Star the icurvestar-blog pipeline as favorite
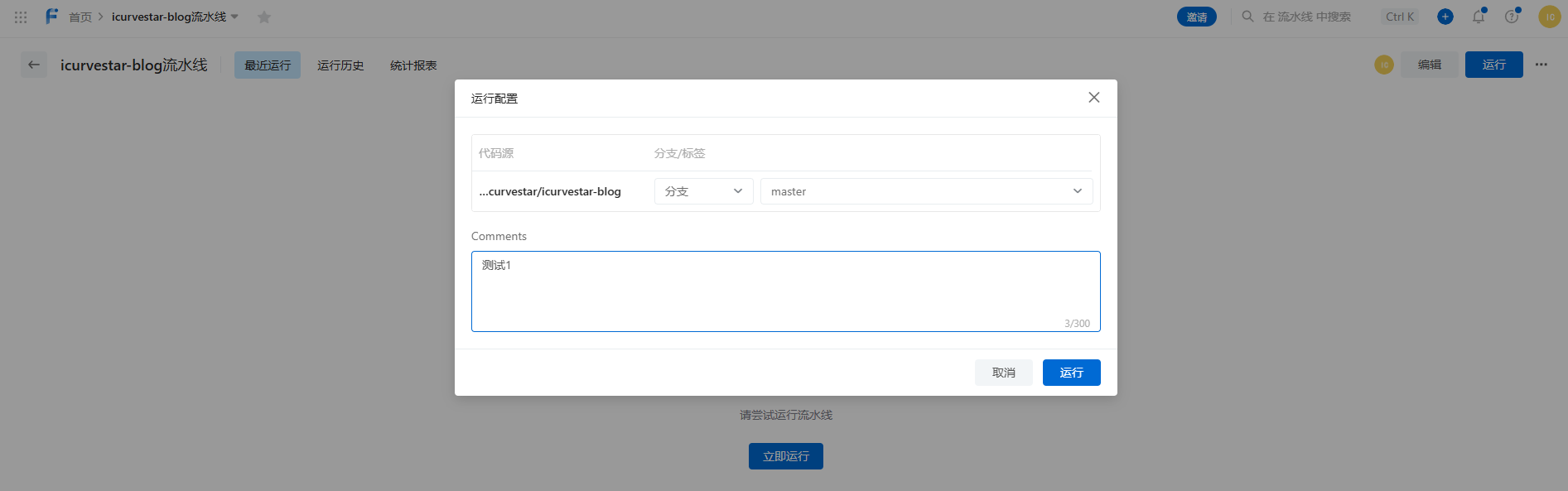This screenshot has width=1568, height=491. pyautogui.click(x=264, y=17)
